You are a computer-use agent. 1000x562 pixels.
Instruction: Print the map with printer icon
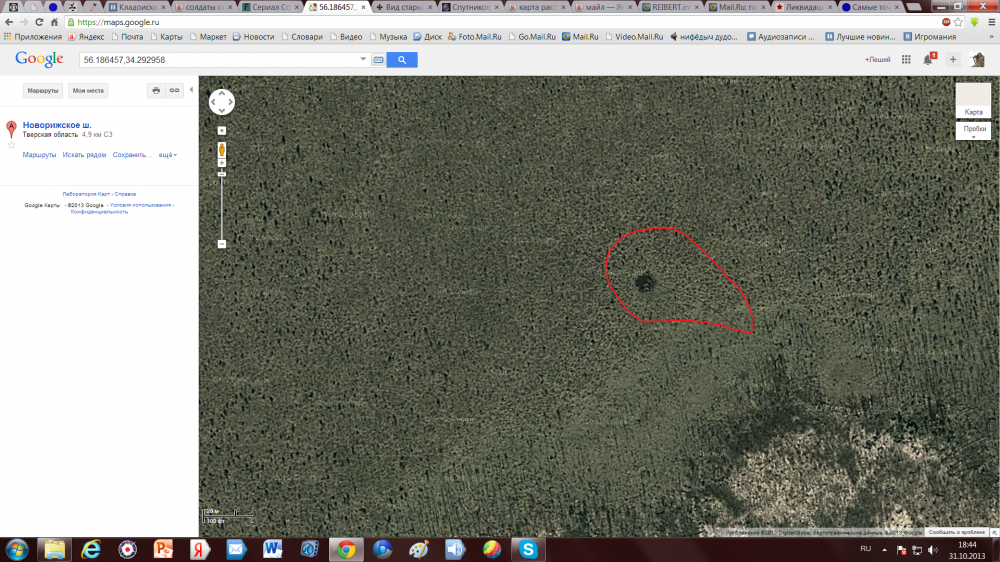156,91
